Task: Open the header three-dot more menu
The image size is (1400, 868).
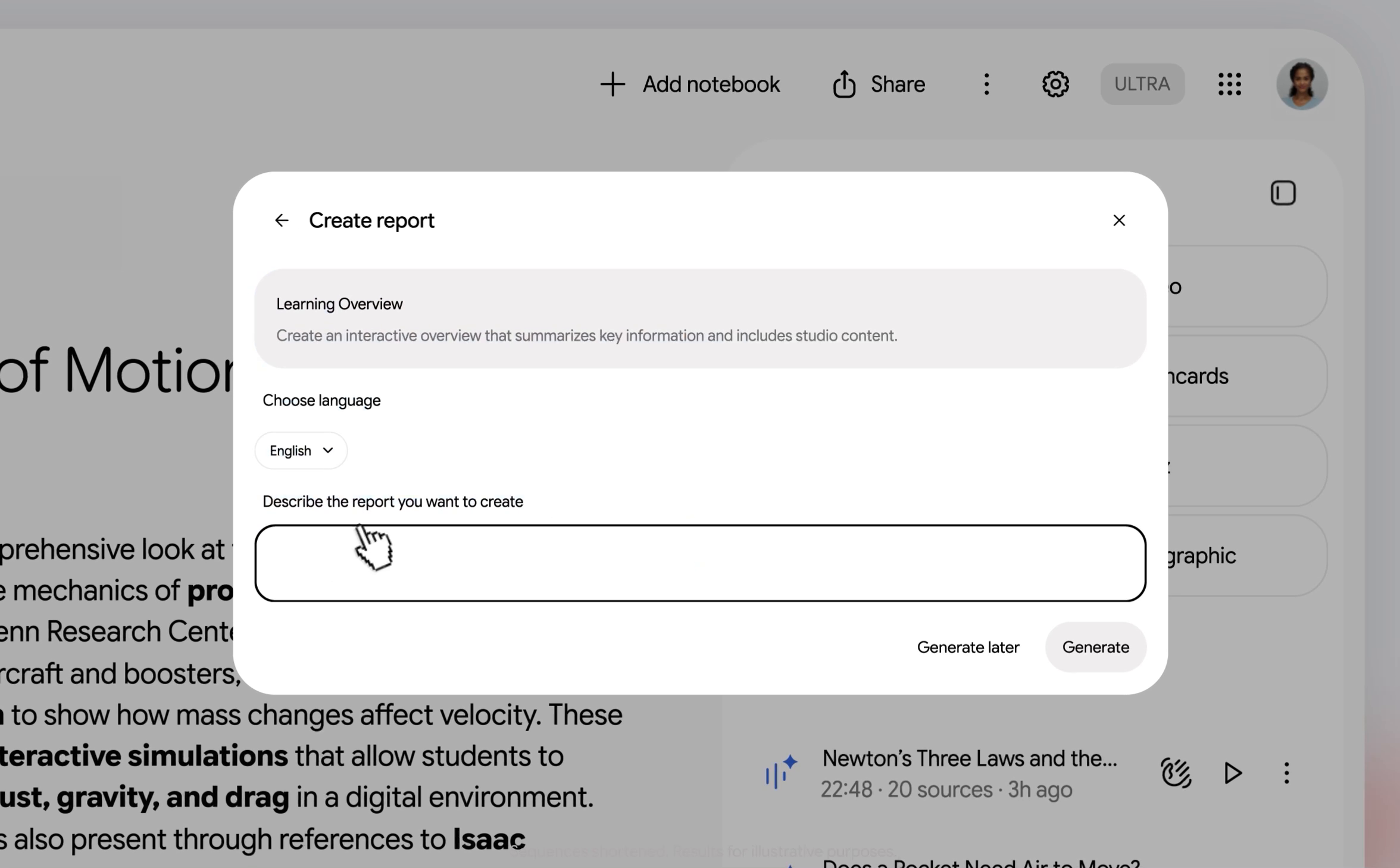Action: [986, 85]
